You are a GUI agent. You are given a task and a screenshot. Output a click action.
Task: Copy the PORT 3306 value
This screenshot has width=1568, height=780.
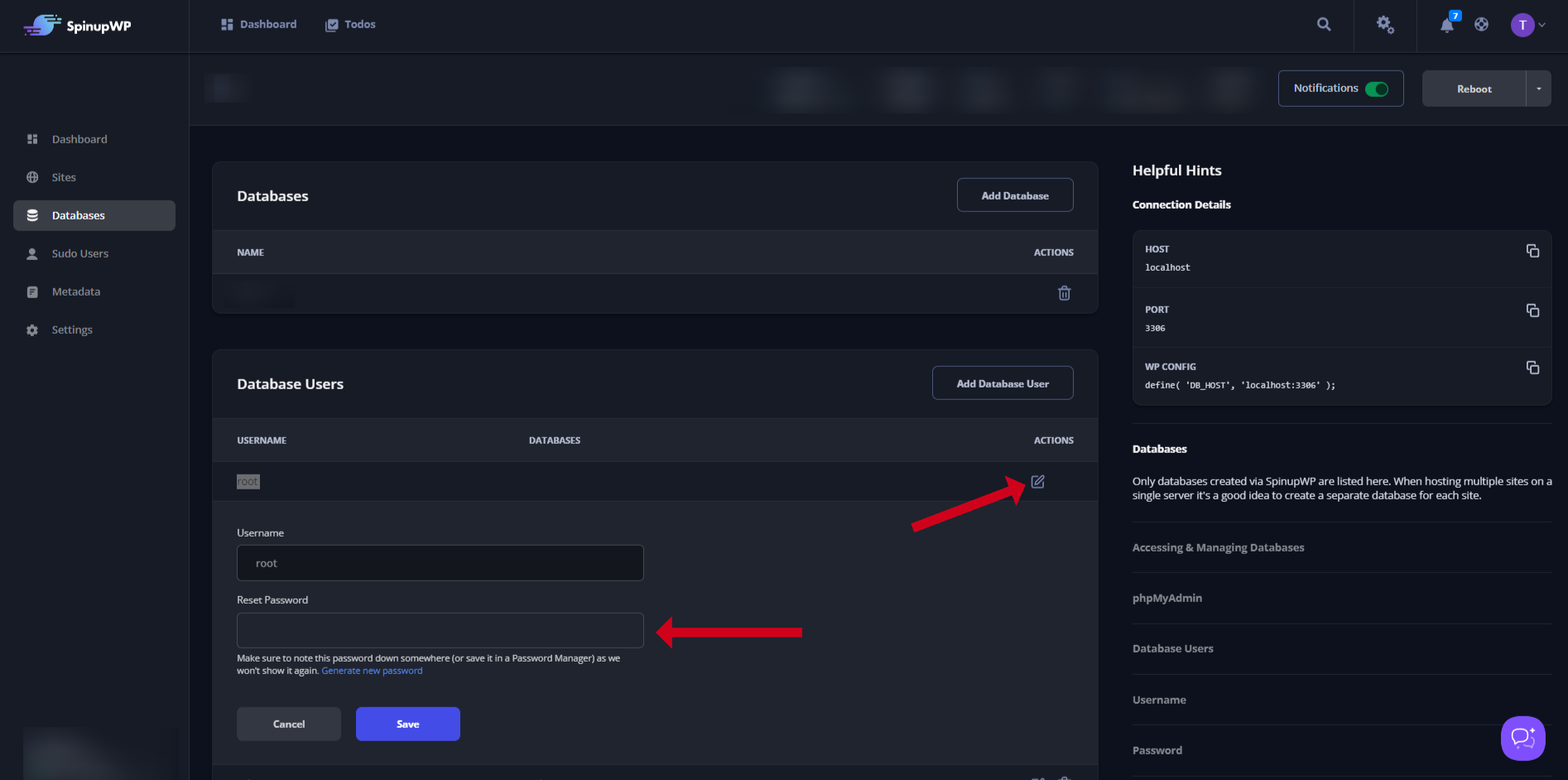1532,311
